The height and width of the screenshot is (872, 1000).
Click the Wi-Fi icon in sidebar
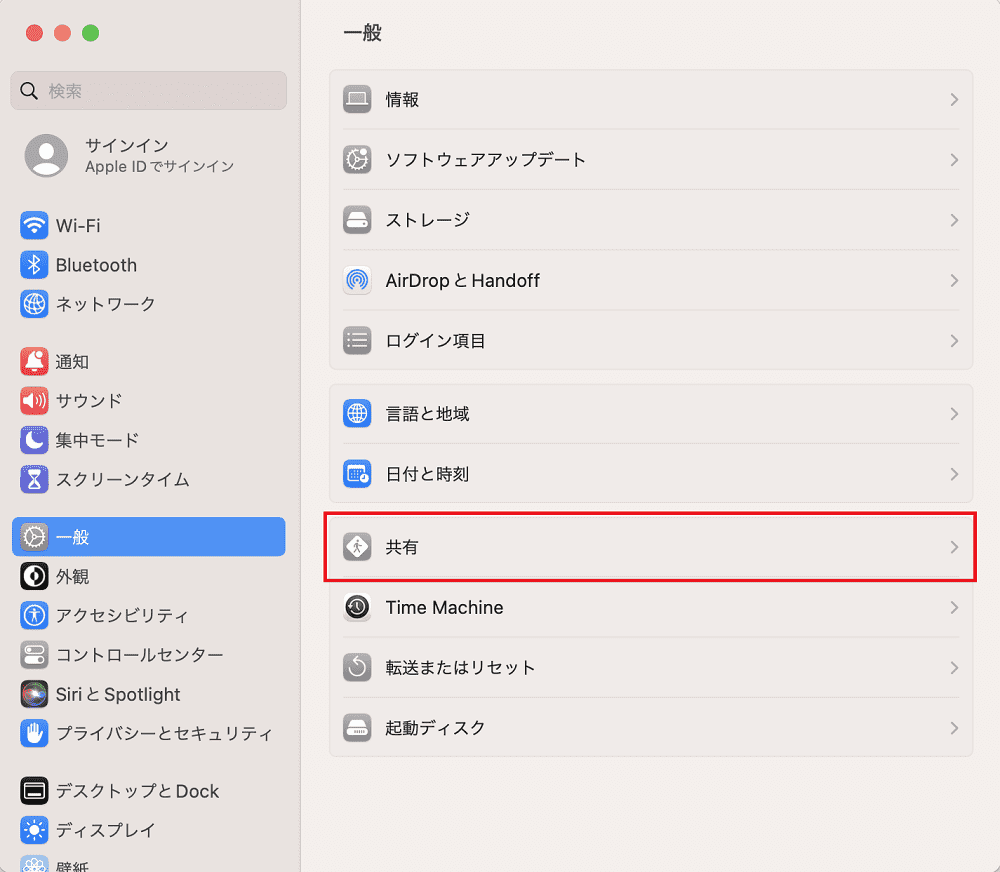(34, 226)
